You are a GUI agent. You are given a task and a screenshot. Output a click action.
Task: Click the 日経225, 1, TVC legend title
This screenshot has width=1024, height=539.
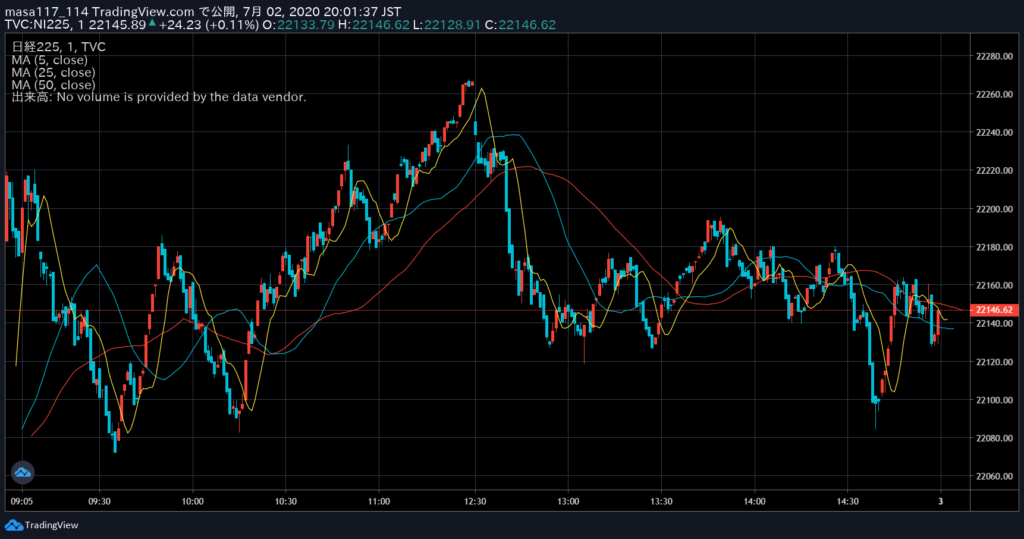pos(59,46)
